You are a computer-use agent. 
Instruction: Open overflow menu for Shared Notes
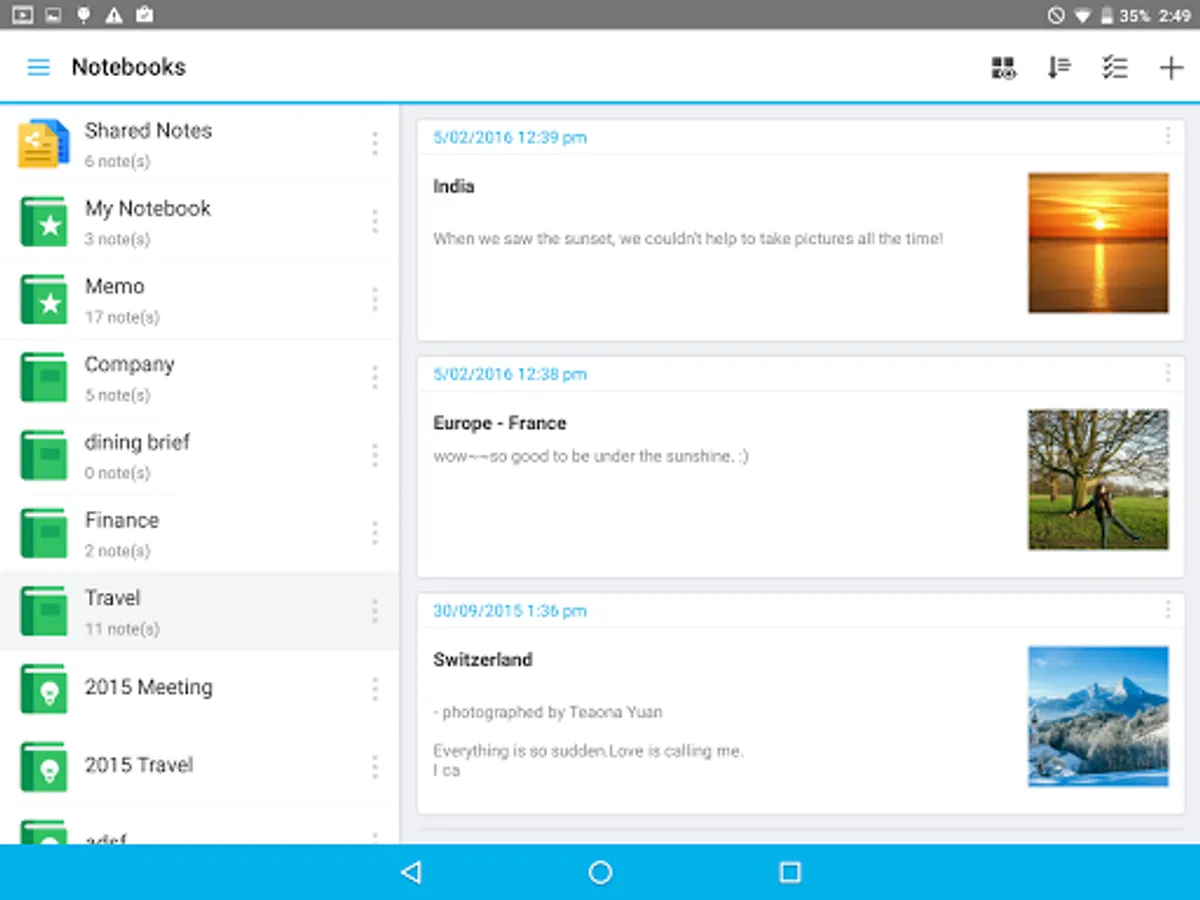coord(375,144)
